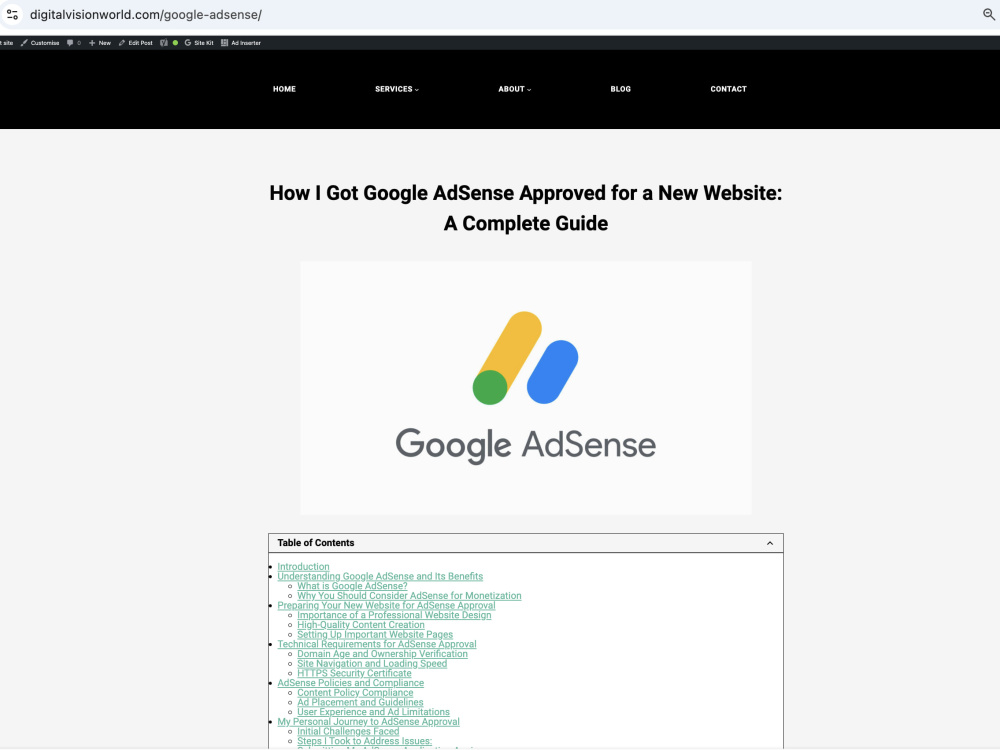This screenshot has width=1000, height=750.
Task: Open Content Policy Compliance link
Action: tap(355, 693)
